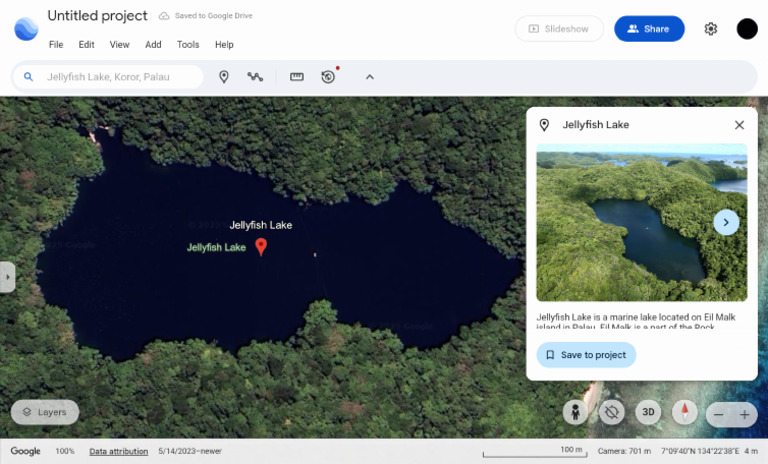Click the Jellyfish Lake aerial photo

click(x=642, y=222)
